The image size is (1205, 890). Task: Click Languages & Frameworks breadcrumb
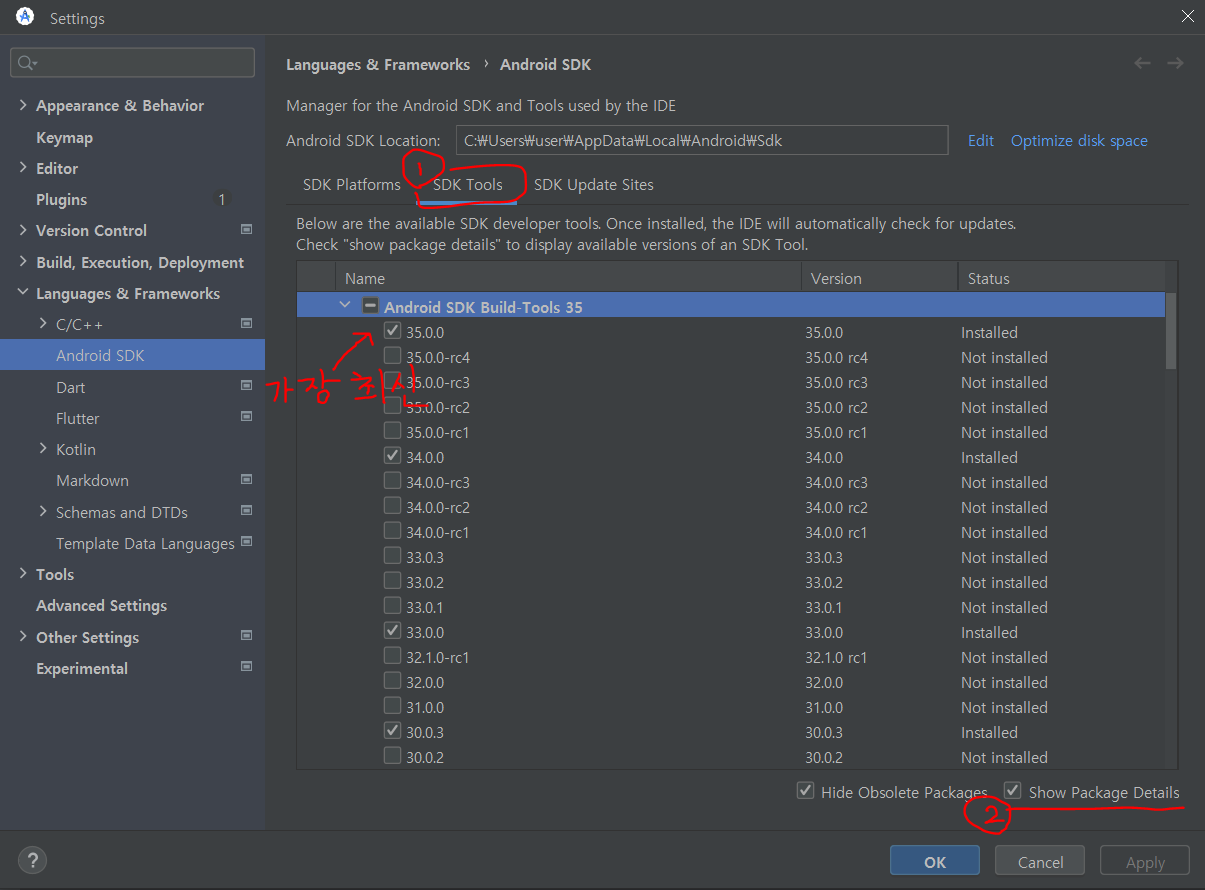tap(378, 64)
